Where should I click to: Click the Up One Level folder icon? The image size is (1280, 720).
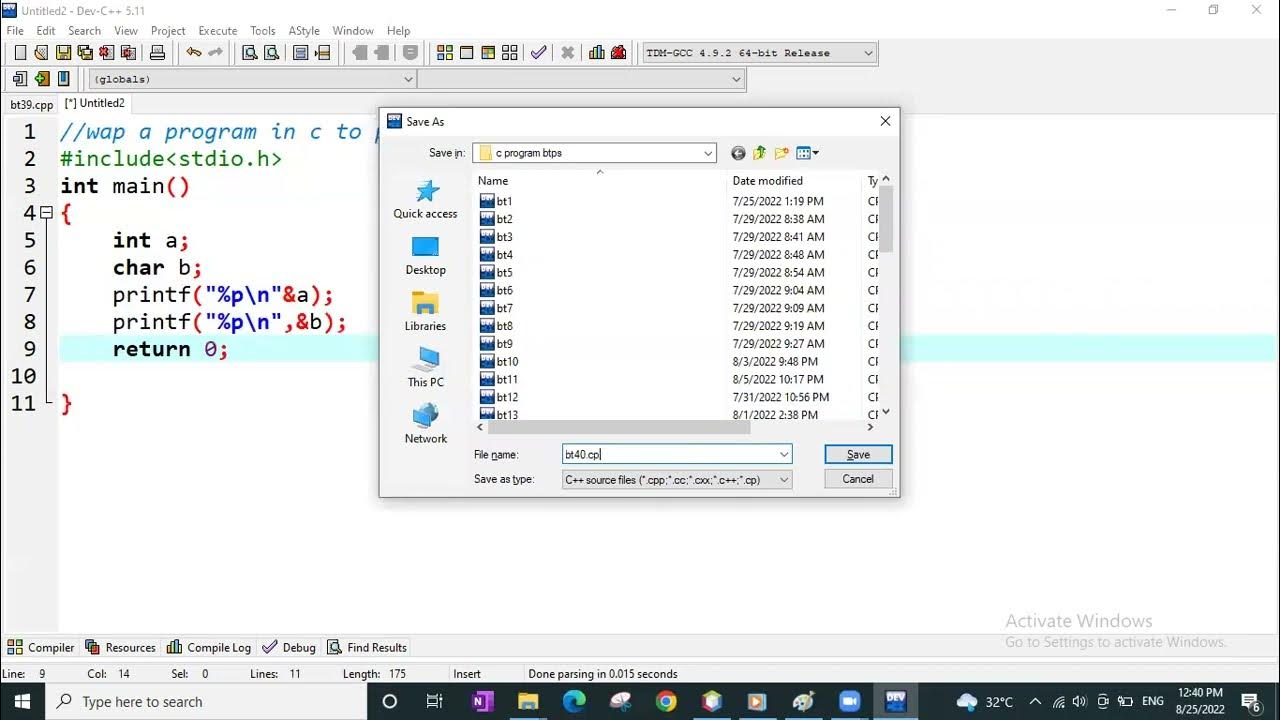click(x=760, y=153)
